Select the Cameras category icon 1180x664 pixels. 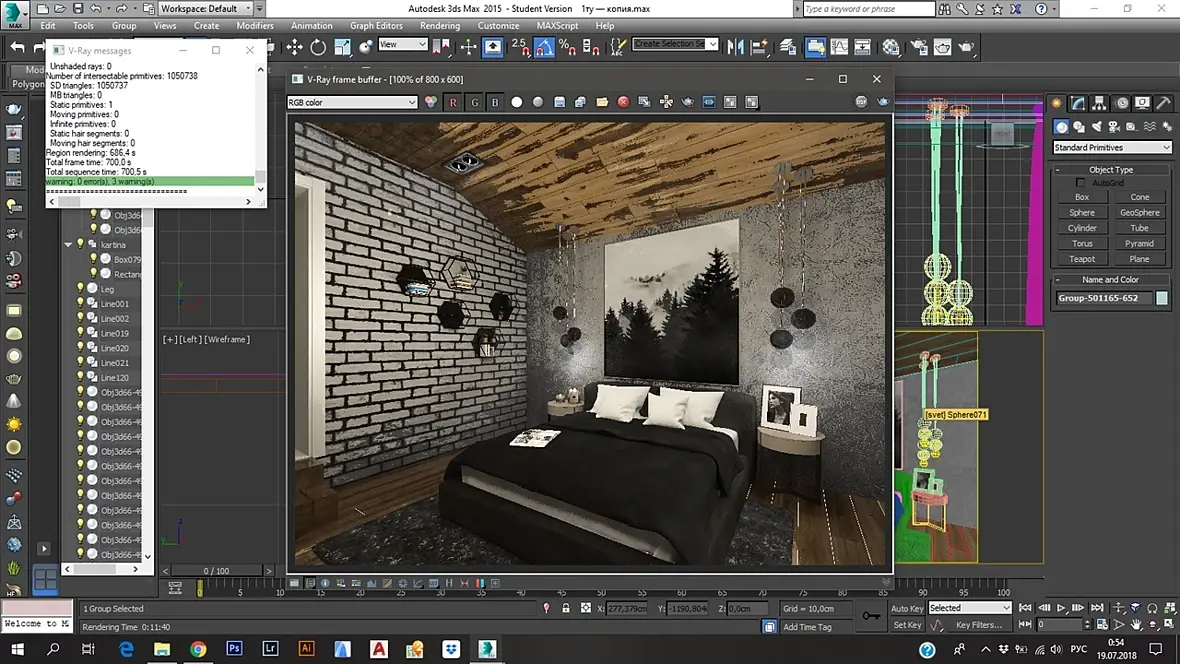point(1113,127)
